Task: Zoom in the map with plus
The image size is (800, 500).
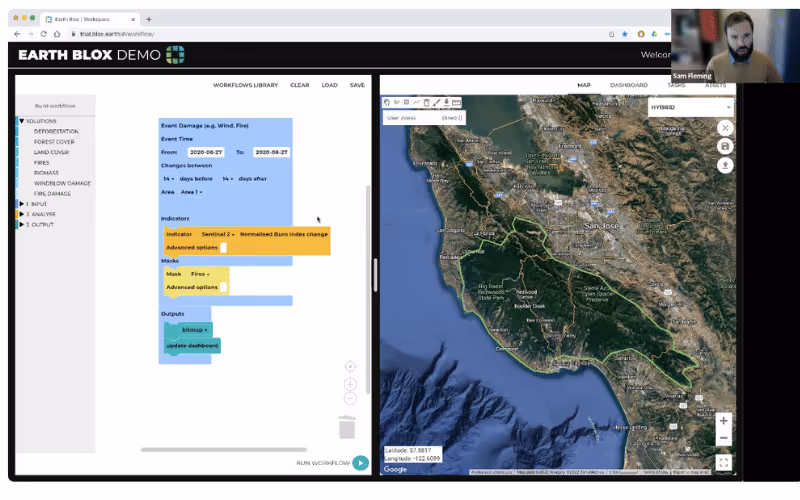Action: 723,421
